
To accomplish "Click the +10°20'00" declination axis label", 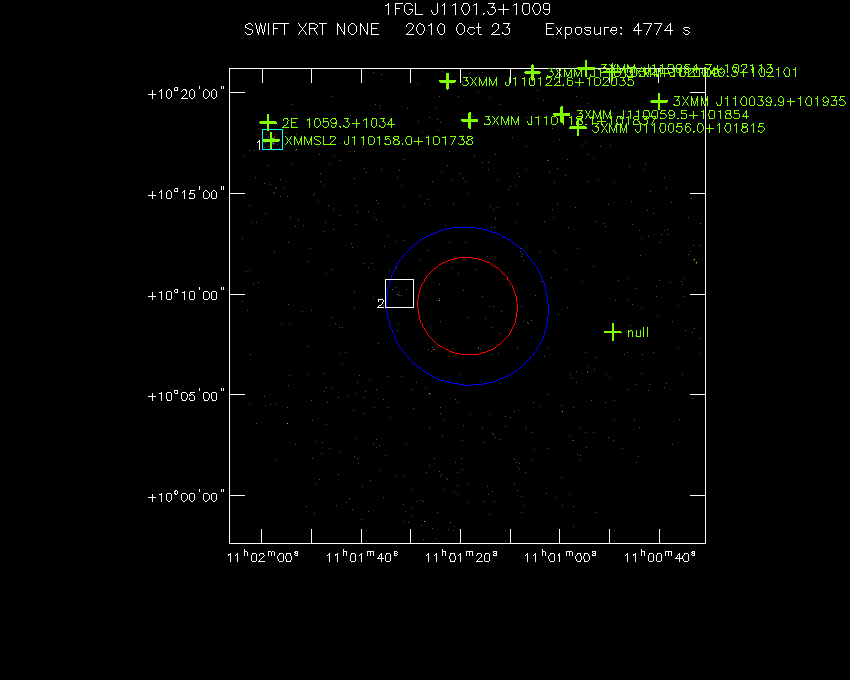I will coord(186,94).
